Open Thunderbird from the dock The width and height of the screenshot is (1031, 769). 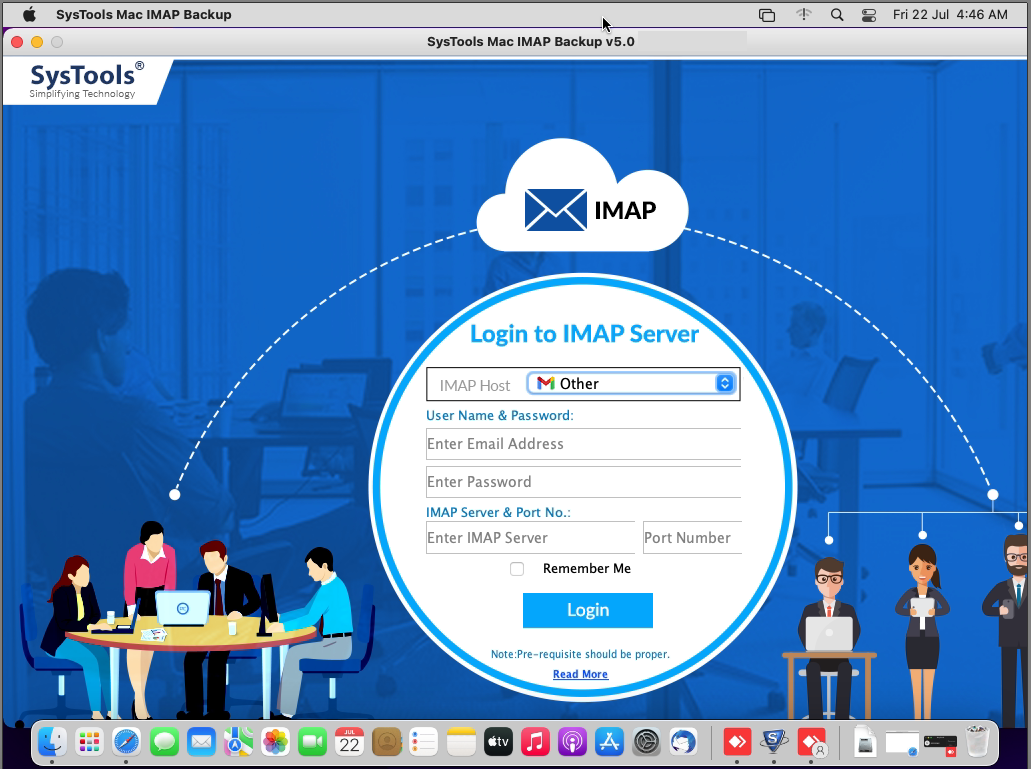[x=684, y=743]
